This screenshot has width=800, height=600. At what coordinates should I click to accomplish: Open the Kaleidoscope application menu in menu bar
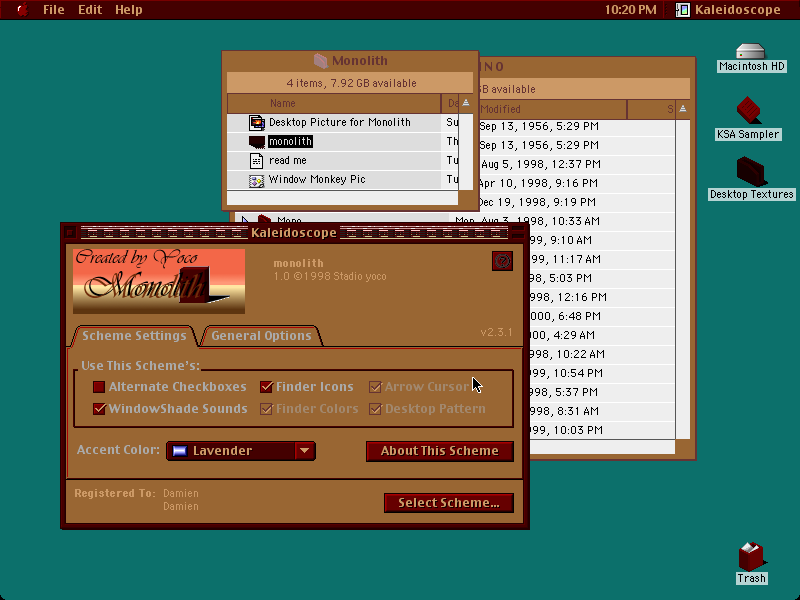[728, 10]
